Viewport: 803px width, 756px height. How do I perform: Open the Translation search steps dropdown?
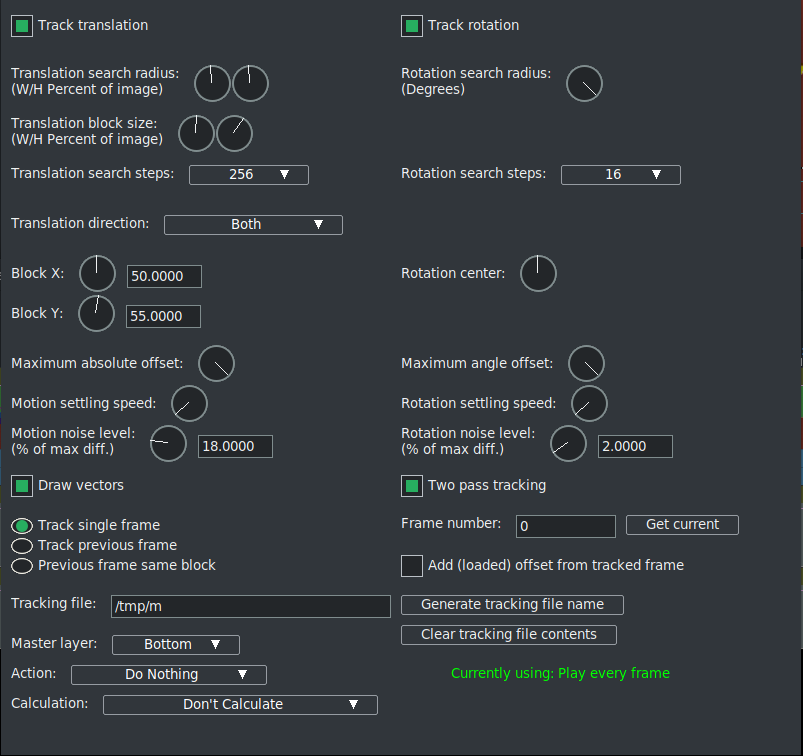tap(248, 175)
